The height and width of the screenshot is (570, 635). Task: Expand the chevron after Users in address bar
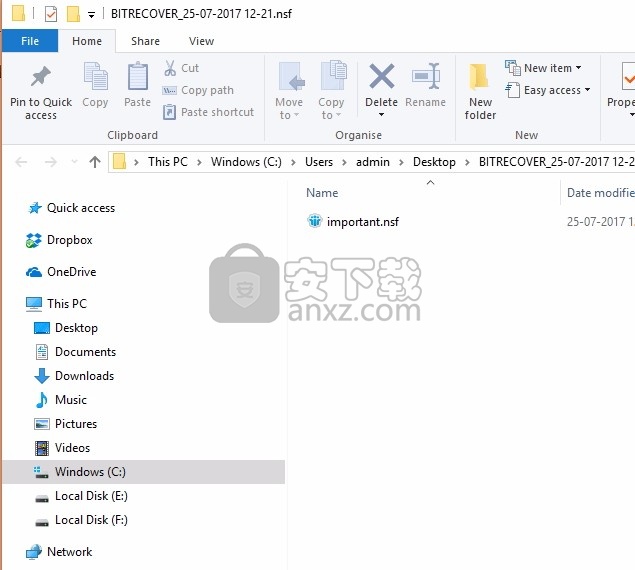coord(344,162)
